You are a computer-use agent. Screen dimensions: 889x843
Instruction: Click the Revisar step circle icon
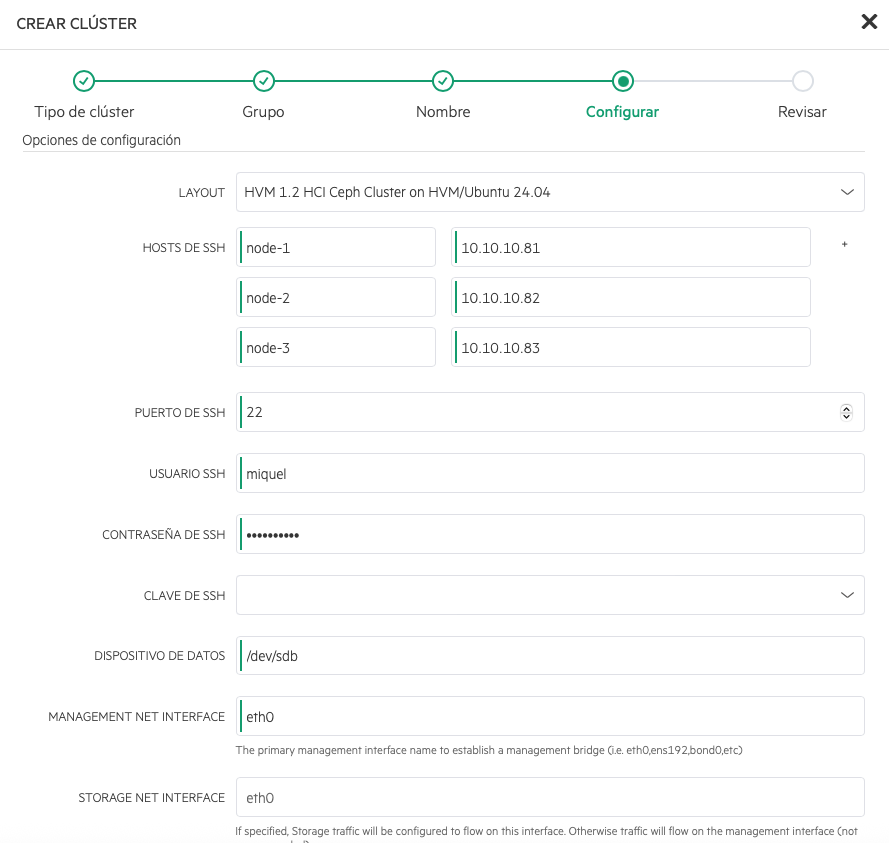tap(802, 81)
